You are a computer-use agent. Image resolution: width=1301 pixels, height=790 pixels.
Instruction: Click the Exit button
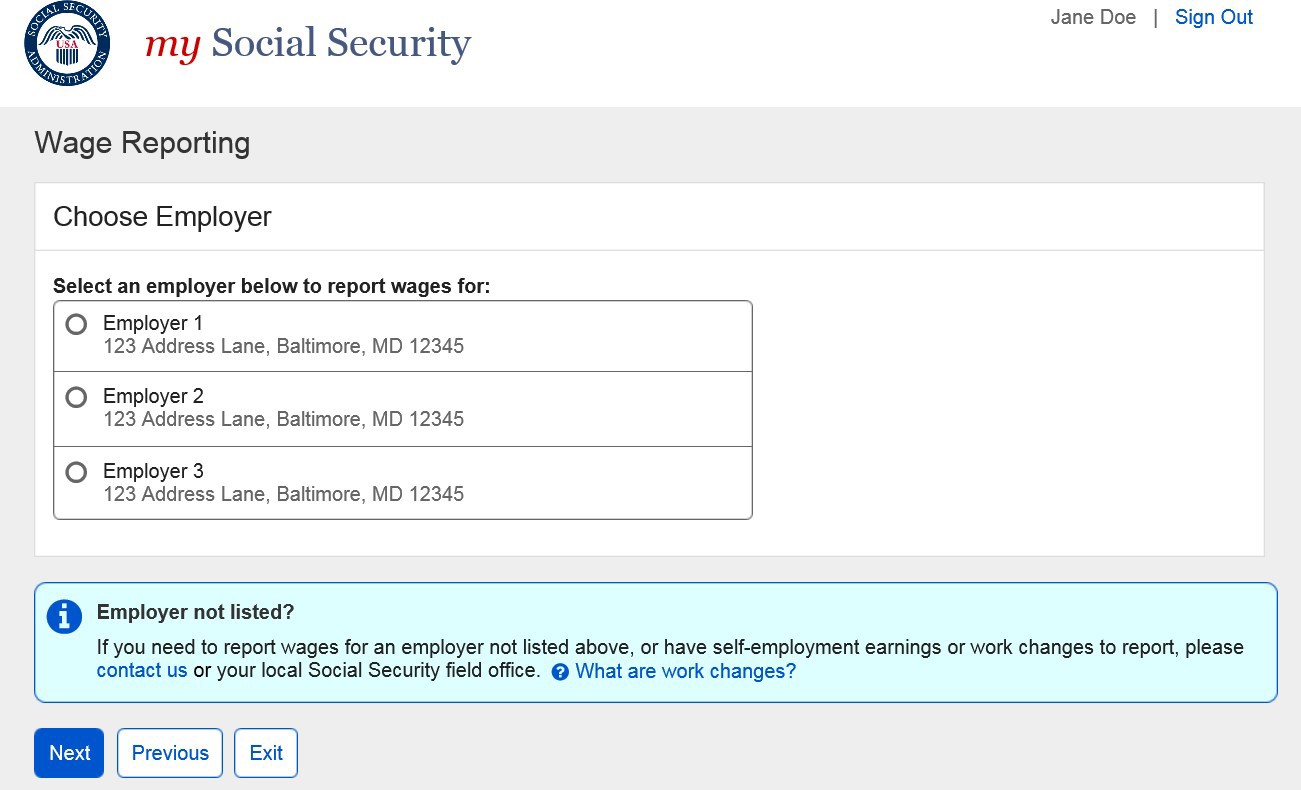[x=266, y=753]
